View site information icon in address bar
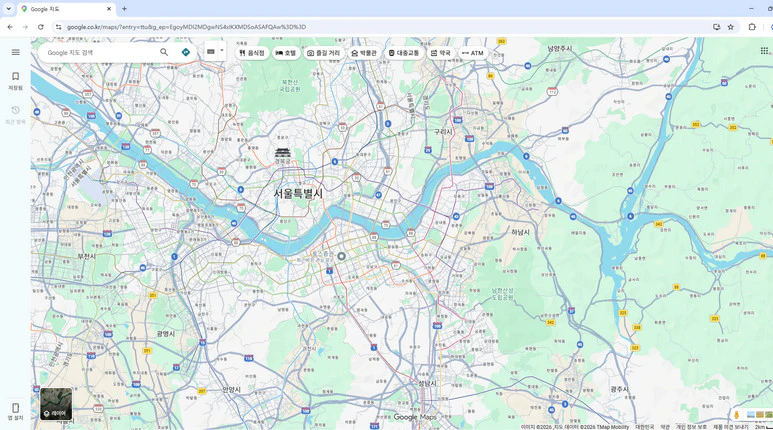 click(58, 27)
